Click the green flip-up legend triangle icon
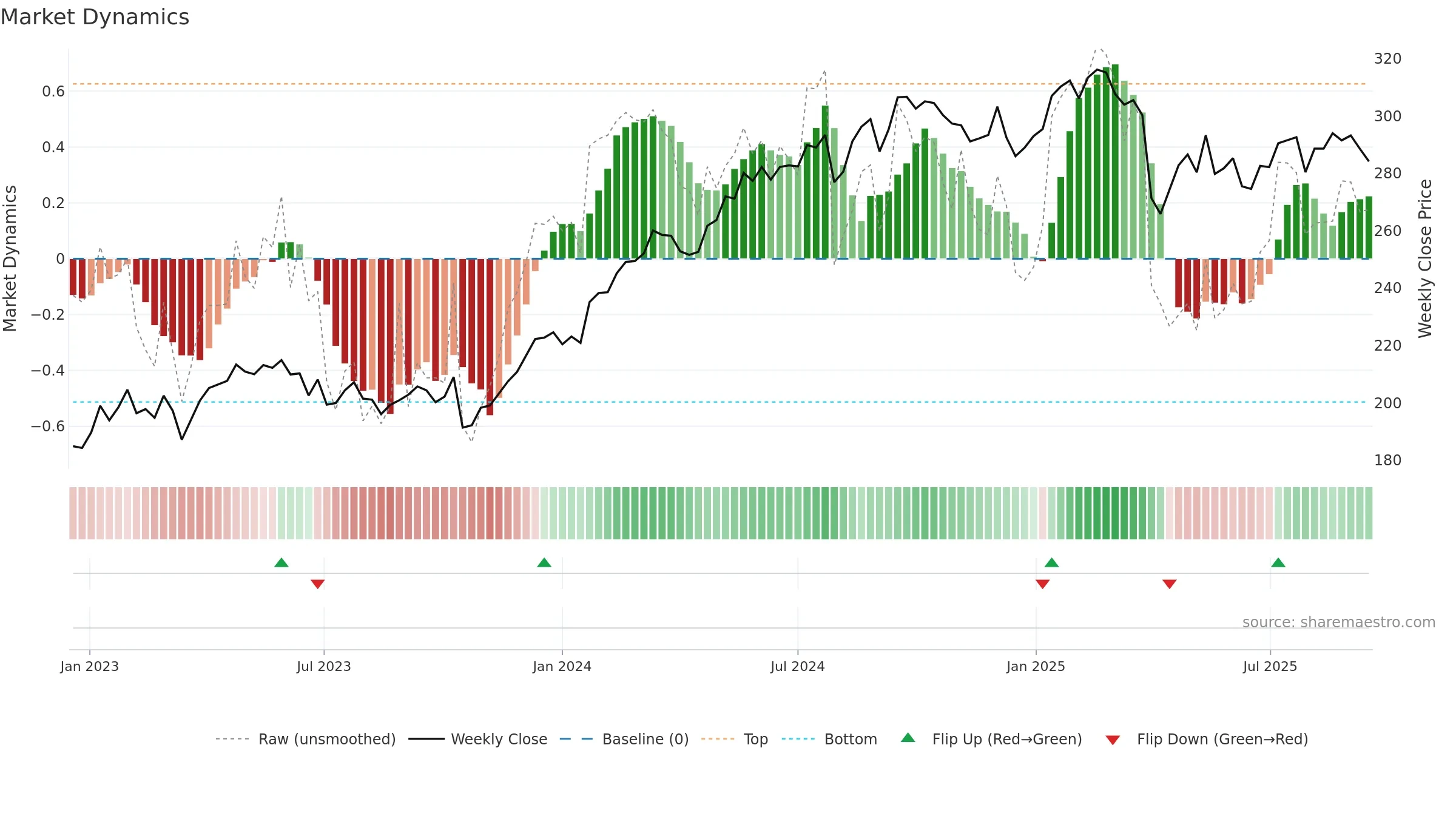1456x819 pixels. [x=908, y=738]
